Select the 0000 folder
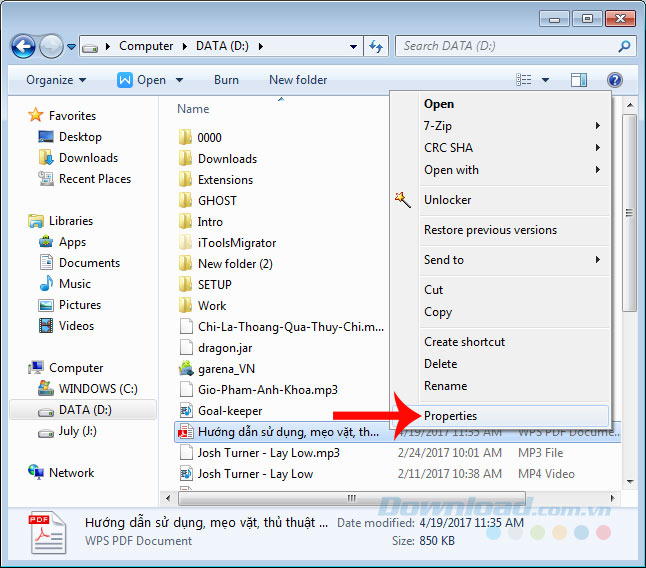 (209, 137)
